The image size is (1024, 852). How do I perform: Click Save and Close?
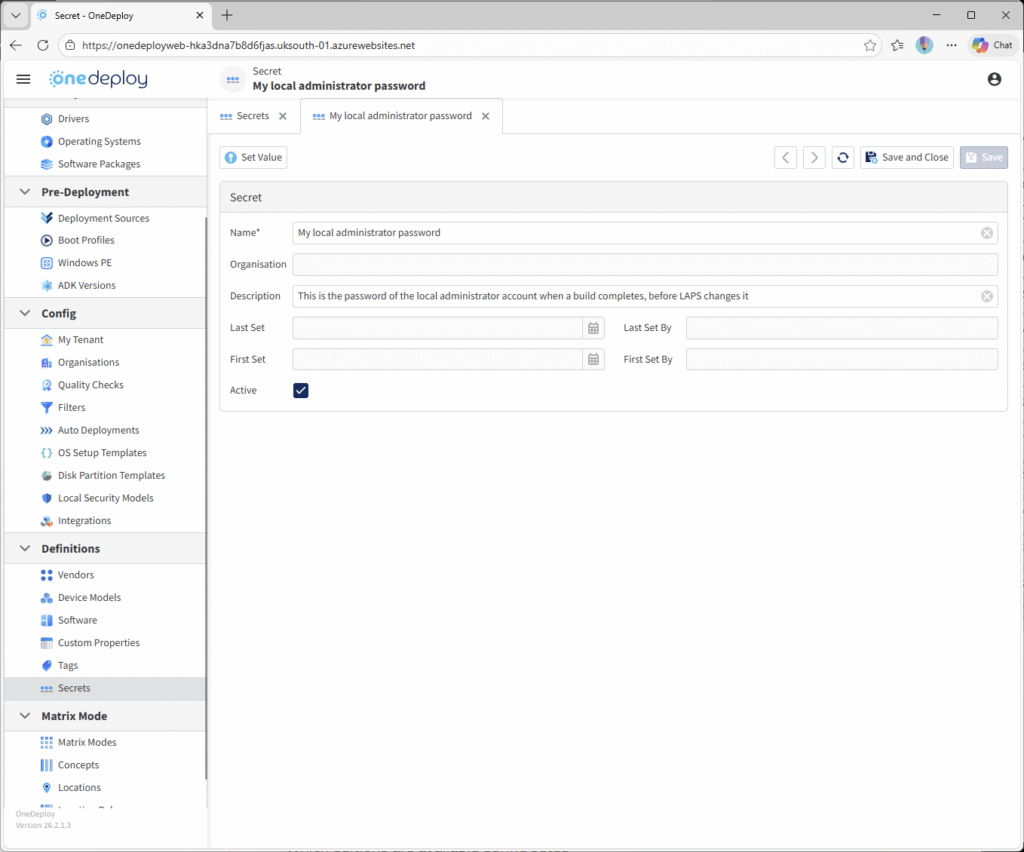tap(906, 157)
